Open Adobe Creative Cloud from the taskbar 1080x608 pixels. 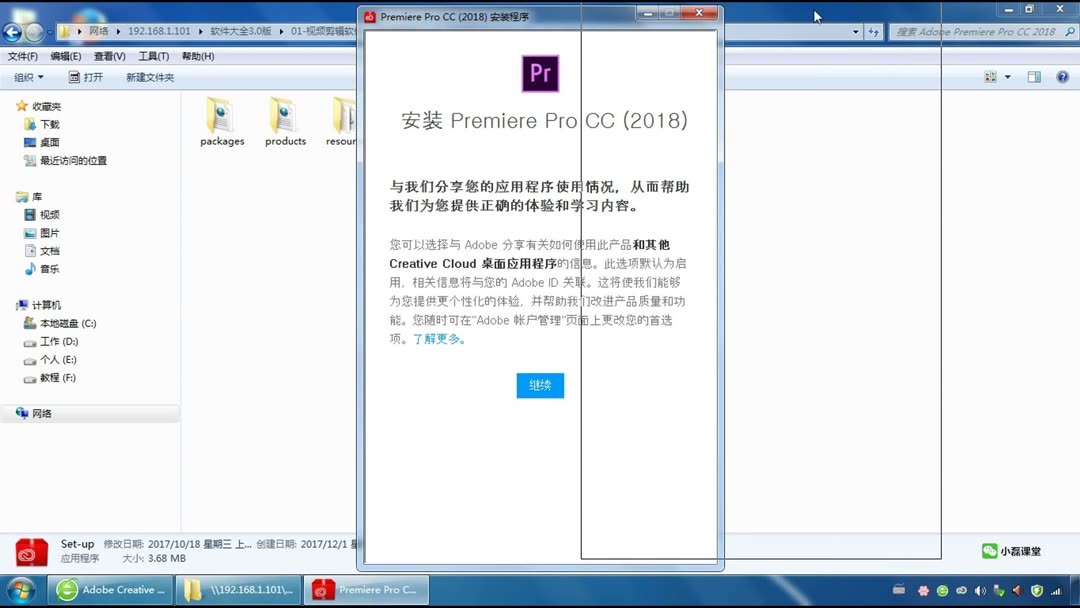point(110,589)
